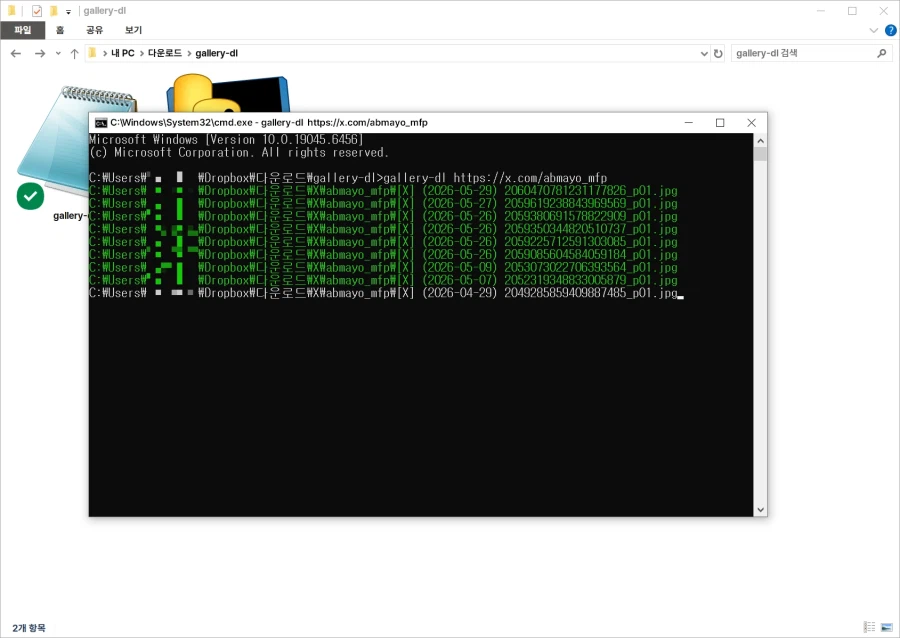Go forward with the right arrow button
Image resolution: width=900 pixels, height=638 pixels.
point(40,53)
